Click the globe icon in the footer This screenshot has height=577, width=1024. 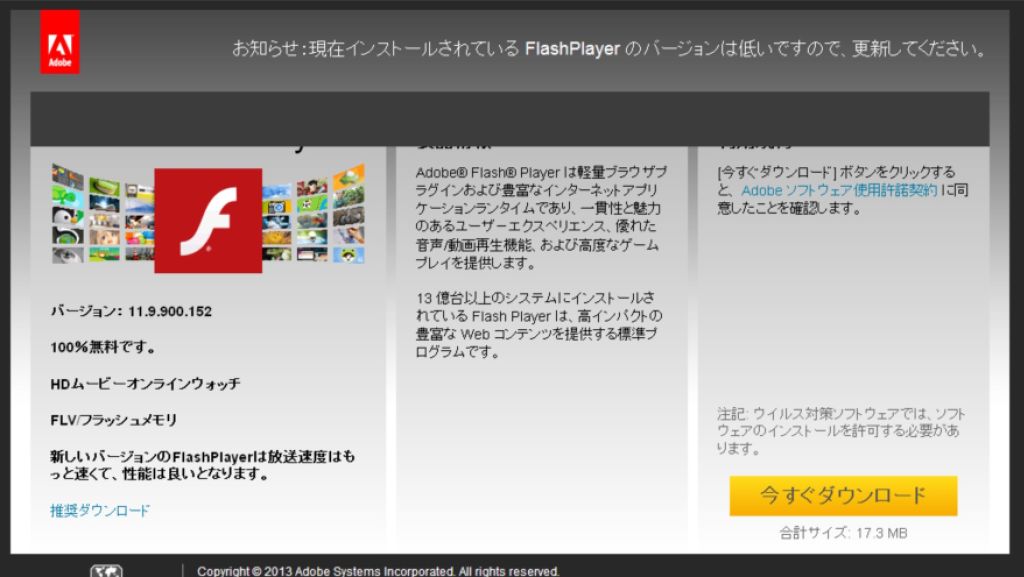106,571
